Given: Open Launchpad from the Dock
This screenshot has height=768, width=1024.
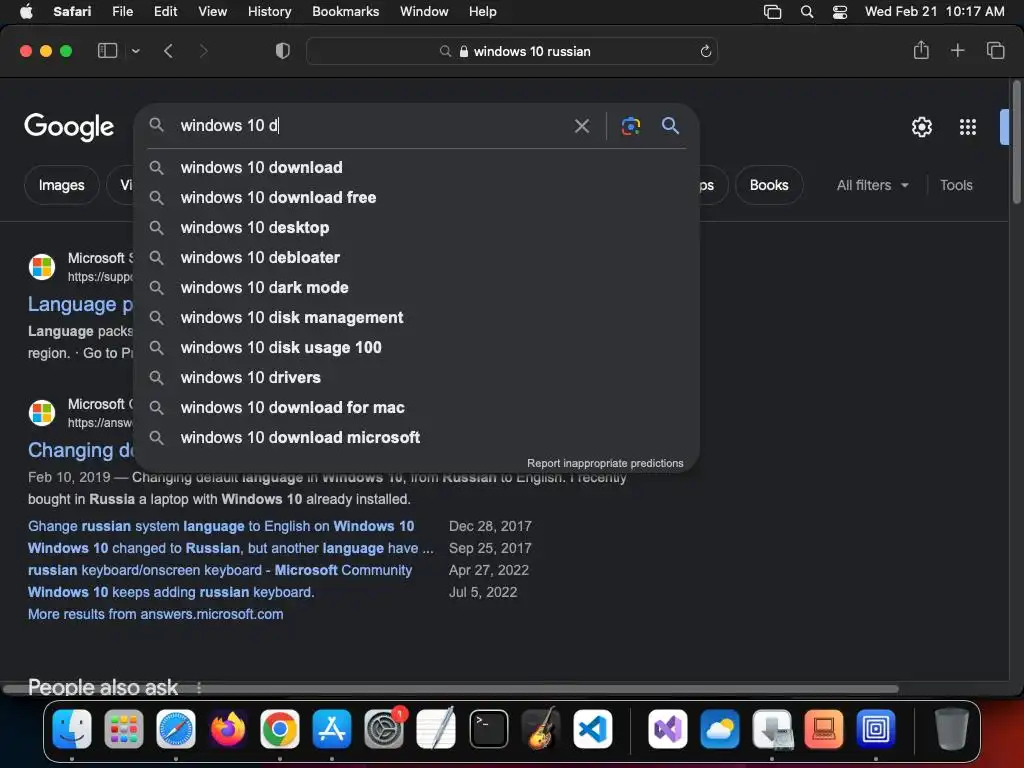Looking at the screenshot, I should 123,729.
